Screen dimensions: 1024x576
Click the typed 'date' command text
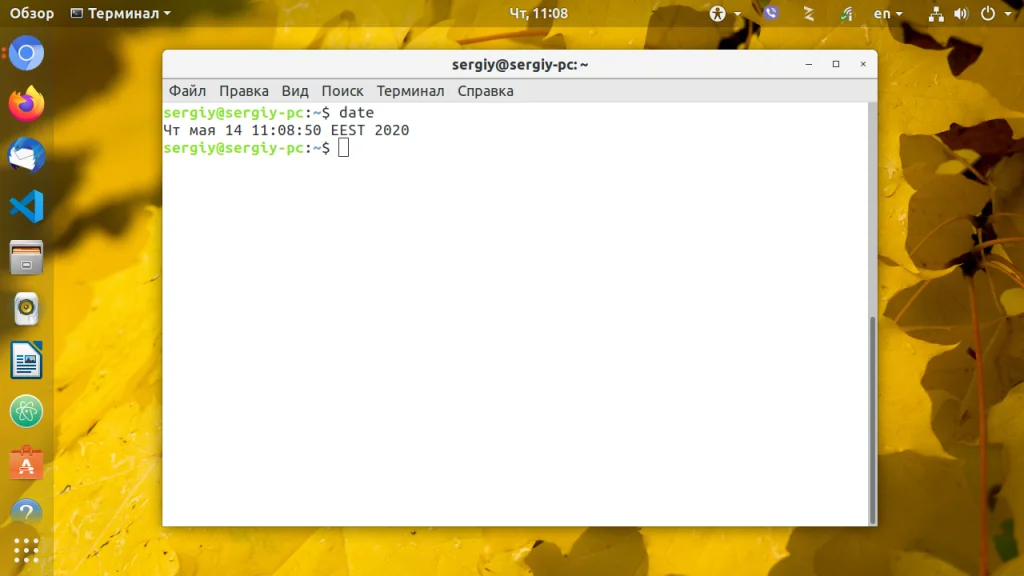(x=356, y=112)
